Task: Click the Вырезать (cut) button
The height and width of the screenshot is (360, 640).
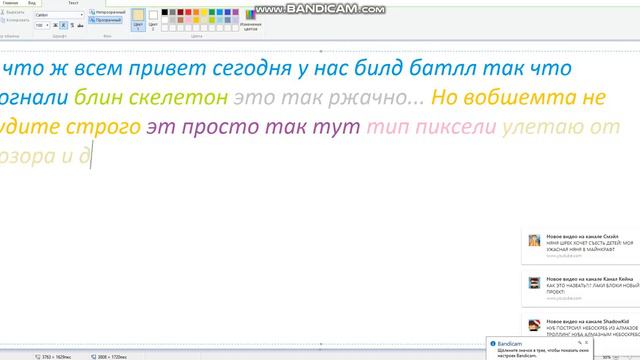Action: pyautogui.click(x=13, y=12)
